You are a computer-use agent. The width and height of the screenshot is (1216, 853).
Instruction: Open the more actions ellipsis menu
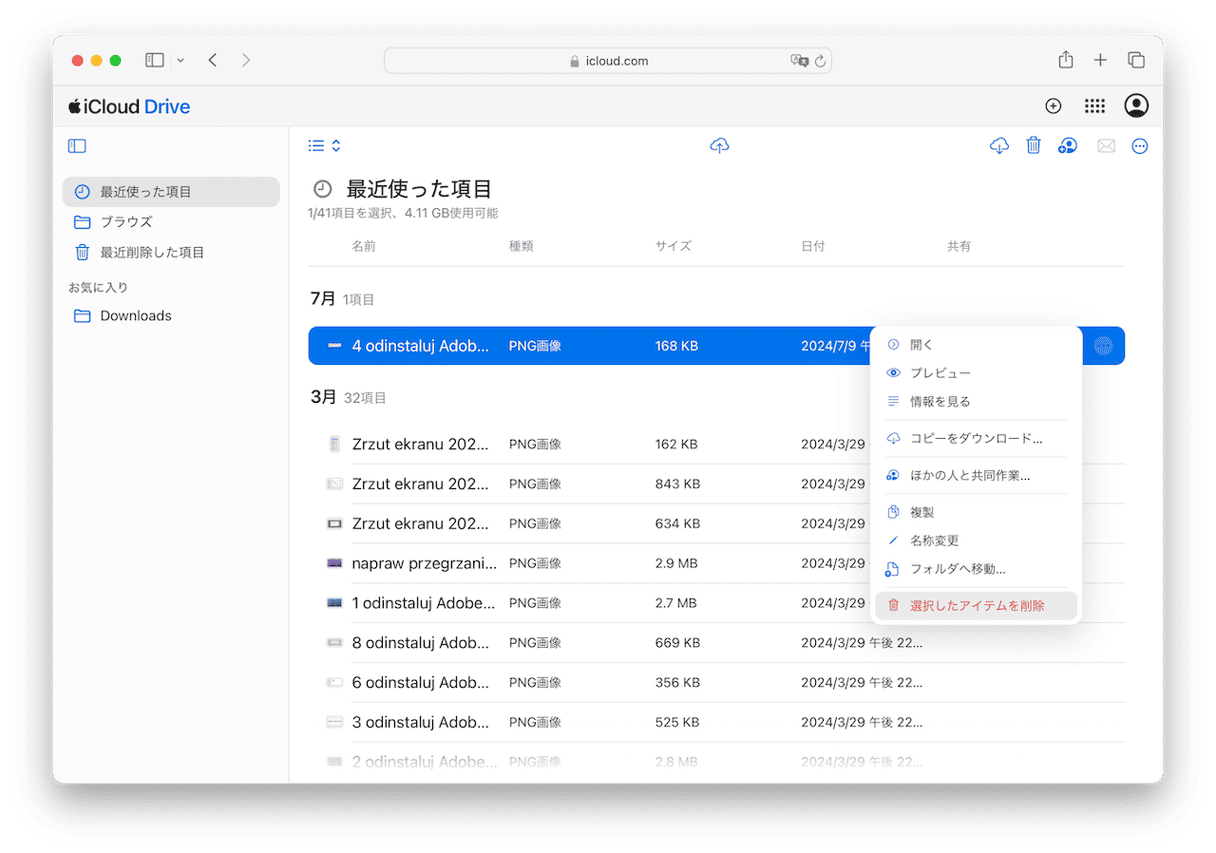coord(1140,146)
